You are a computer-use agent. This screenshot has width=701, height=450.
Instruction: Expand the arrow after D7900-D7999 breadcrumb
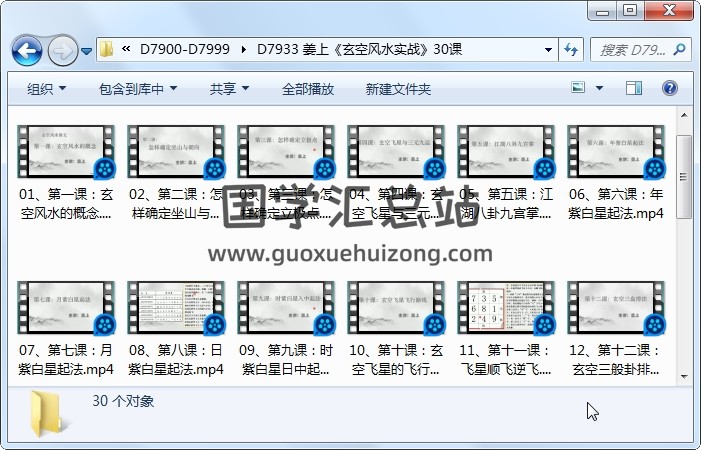coord(244,49)
